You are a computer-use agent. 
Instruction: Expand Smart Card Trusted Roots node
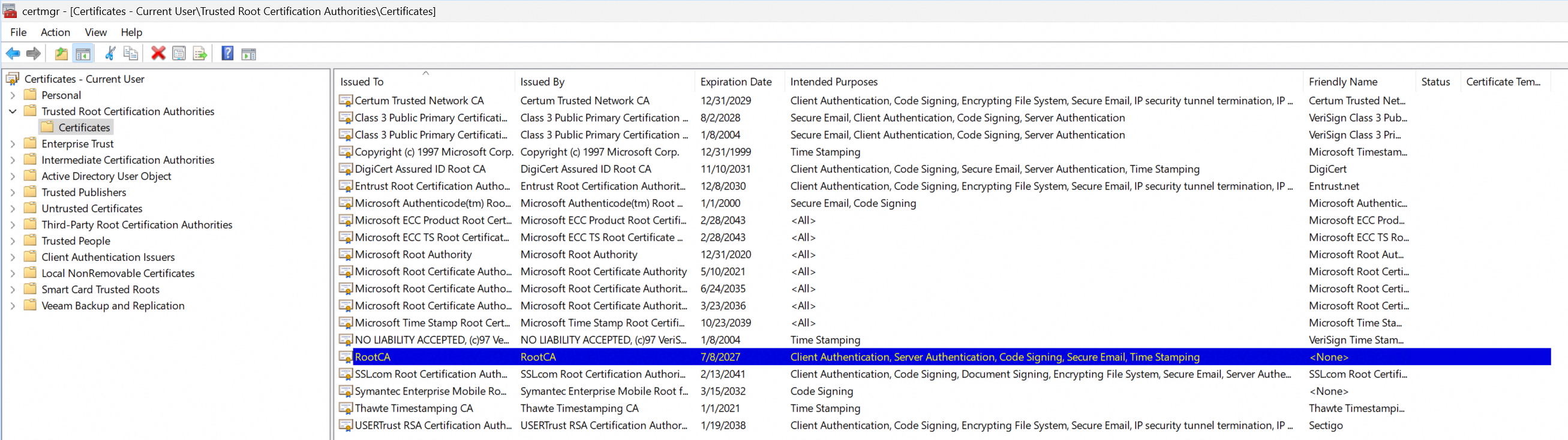(x=13, y=290)
